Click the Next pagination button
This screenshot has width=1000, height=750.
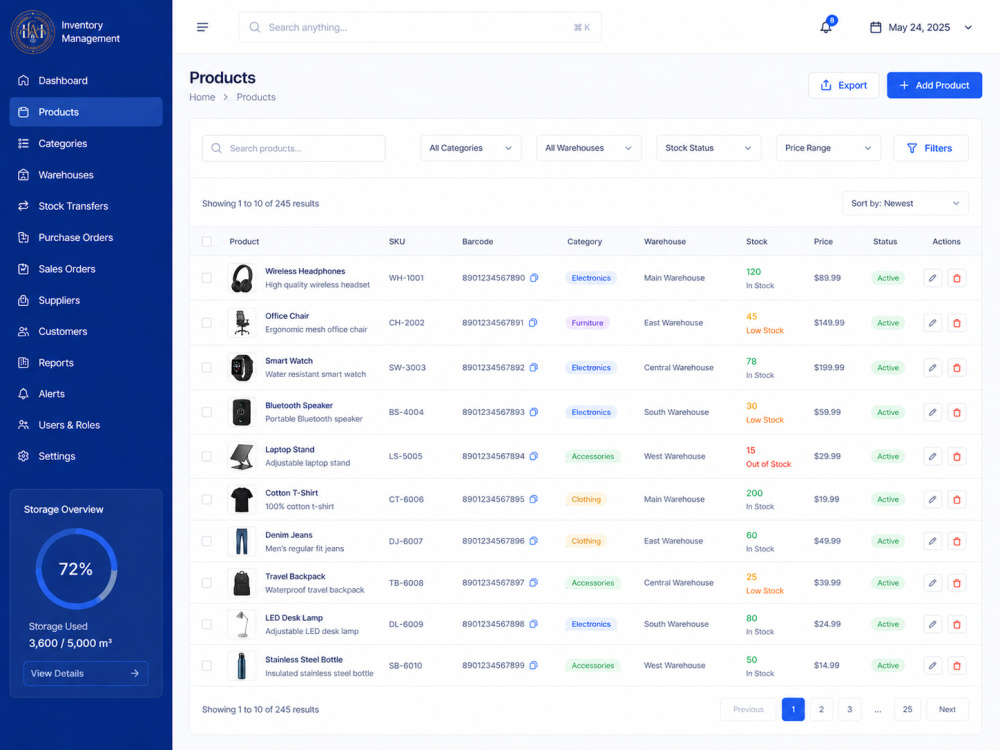coord(947,709)
